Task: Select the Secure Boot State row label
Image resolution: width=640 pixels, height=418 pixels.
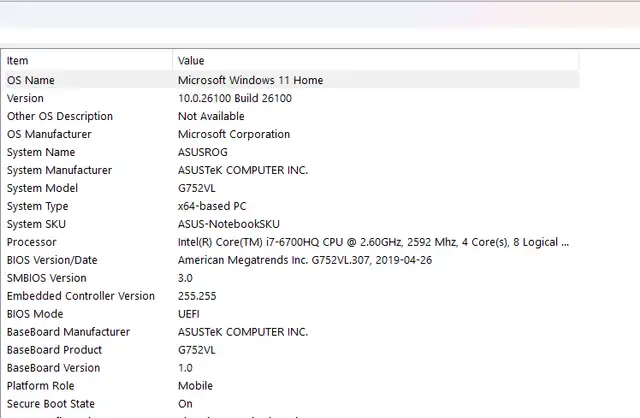Action: point(51,404)
